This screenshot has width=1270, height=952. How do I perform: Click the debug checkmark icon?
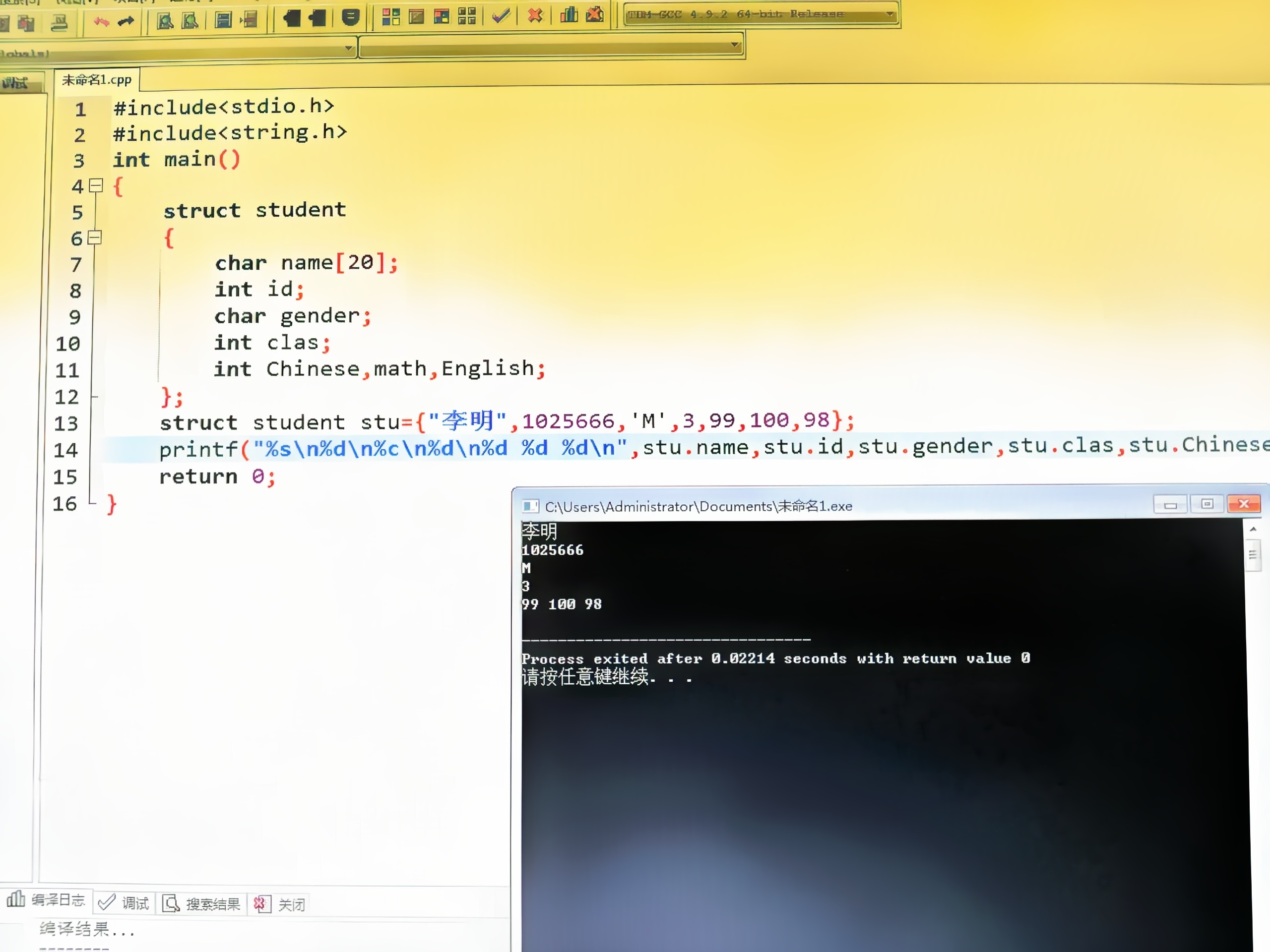click(x=501, y=15)
